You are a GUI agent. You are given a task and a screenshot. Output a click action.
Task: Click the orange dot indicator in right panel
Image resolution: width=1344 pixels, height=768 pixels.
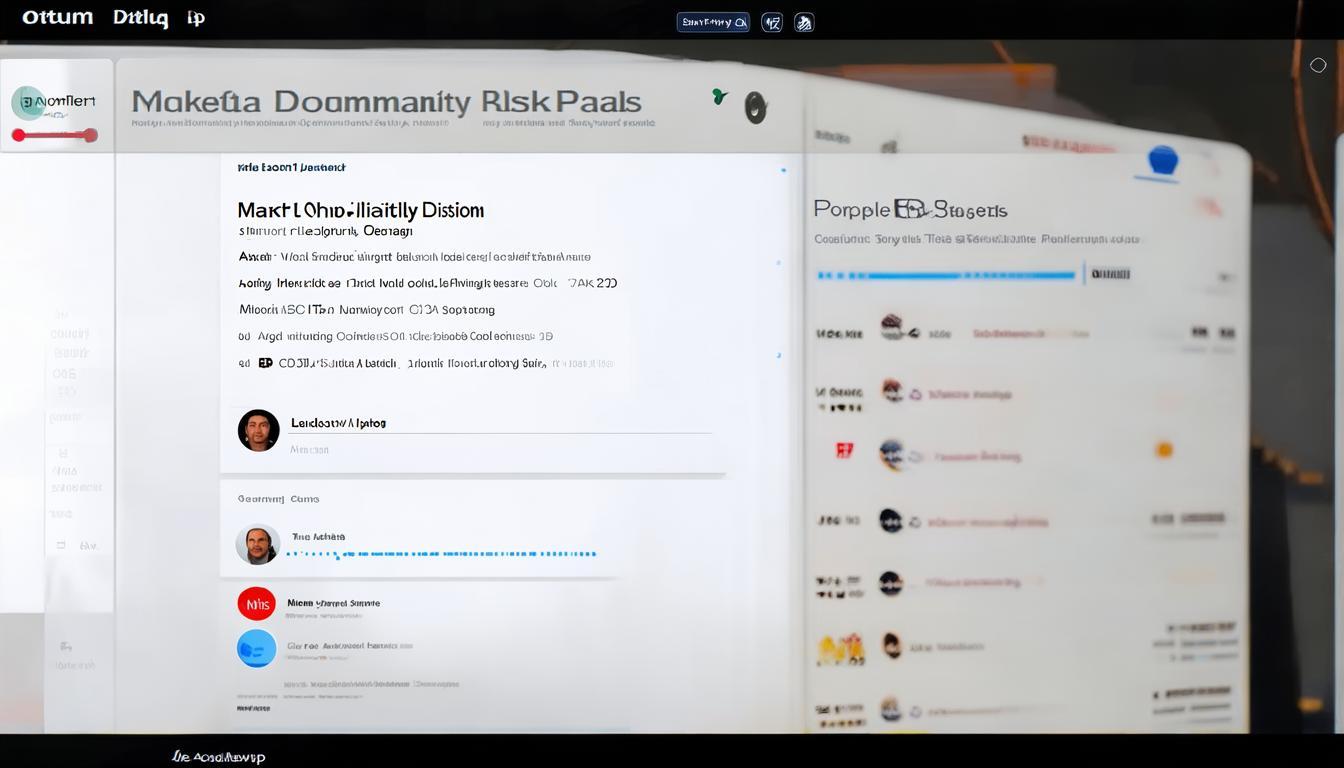coord(1164,450)
